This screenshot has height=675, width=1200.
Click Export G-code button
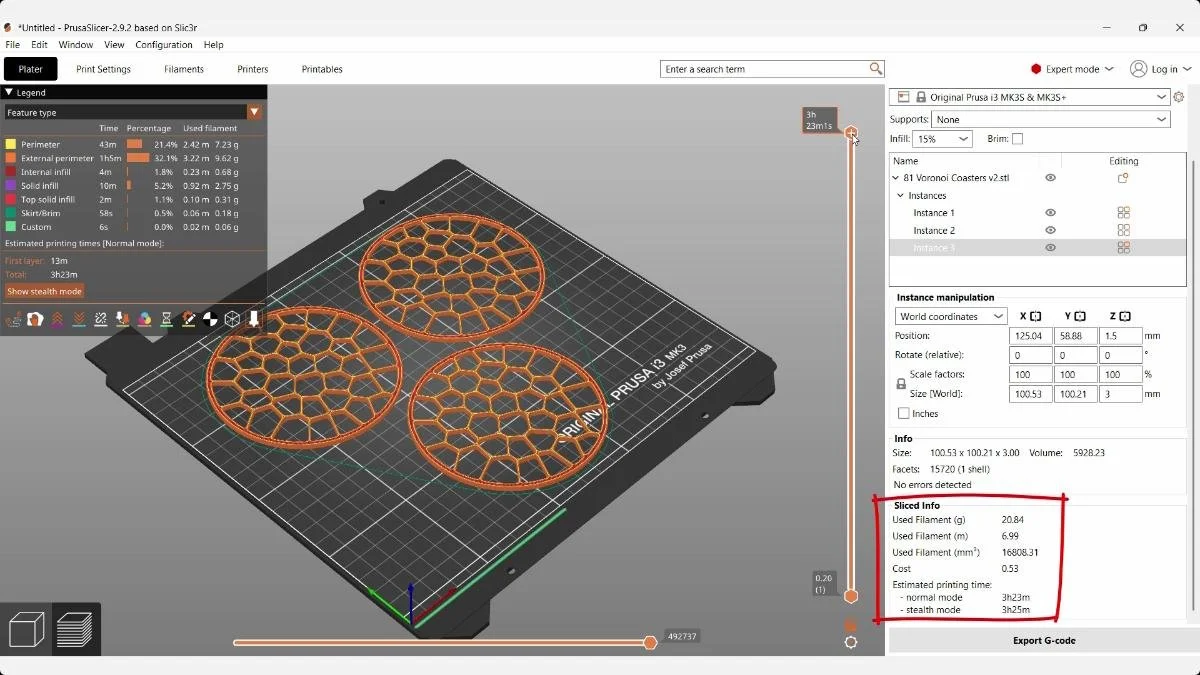[x=1043, y=640]
